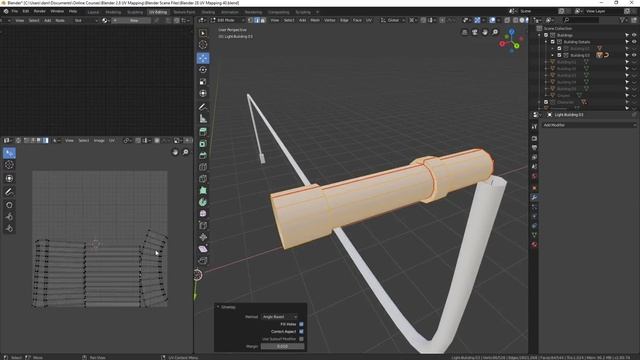
Task: Select the UV Grab sculpt tool
Action: (9, 205)
